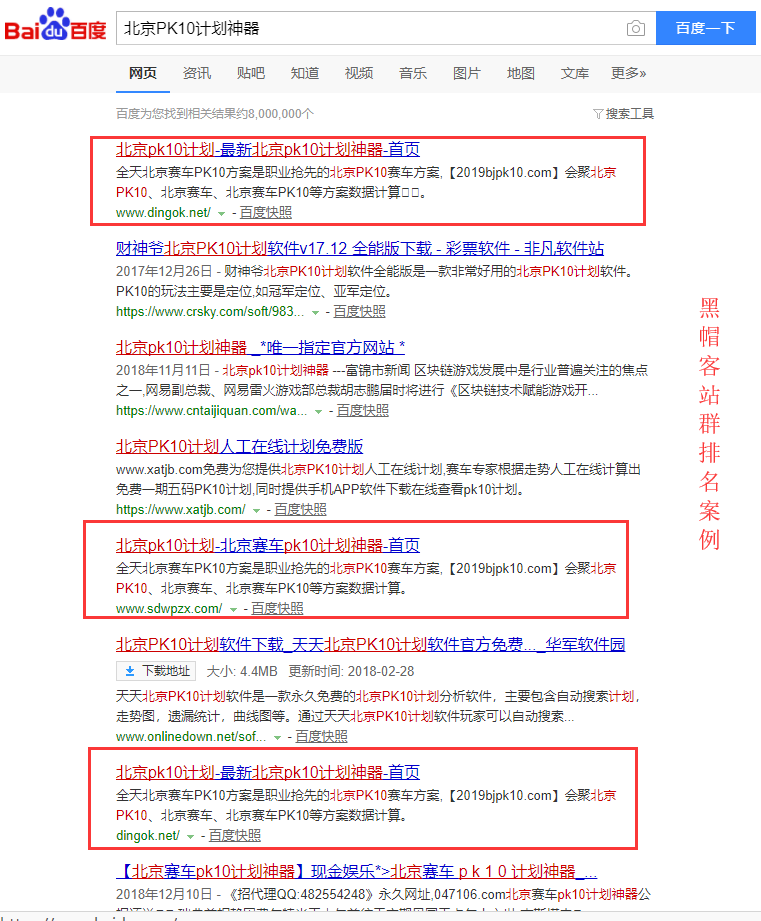761x921 pixels.
Task: Go to the 文库 tab
Action: pos(575,73)
